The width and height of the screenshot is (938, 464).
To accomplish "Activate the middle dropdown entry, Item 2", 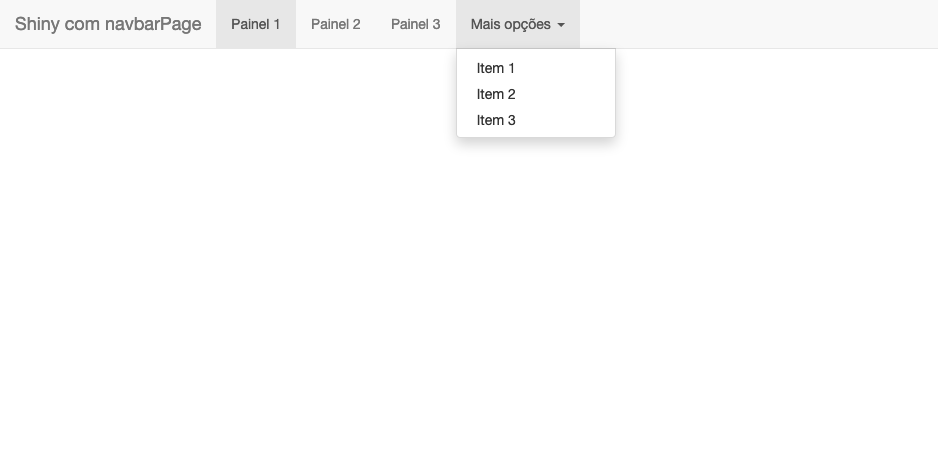I will pyautogui.click(x=496, y=94).
